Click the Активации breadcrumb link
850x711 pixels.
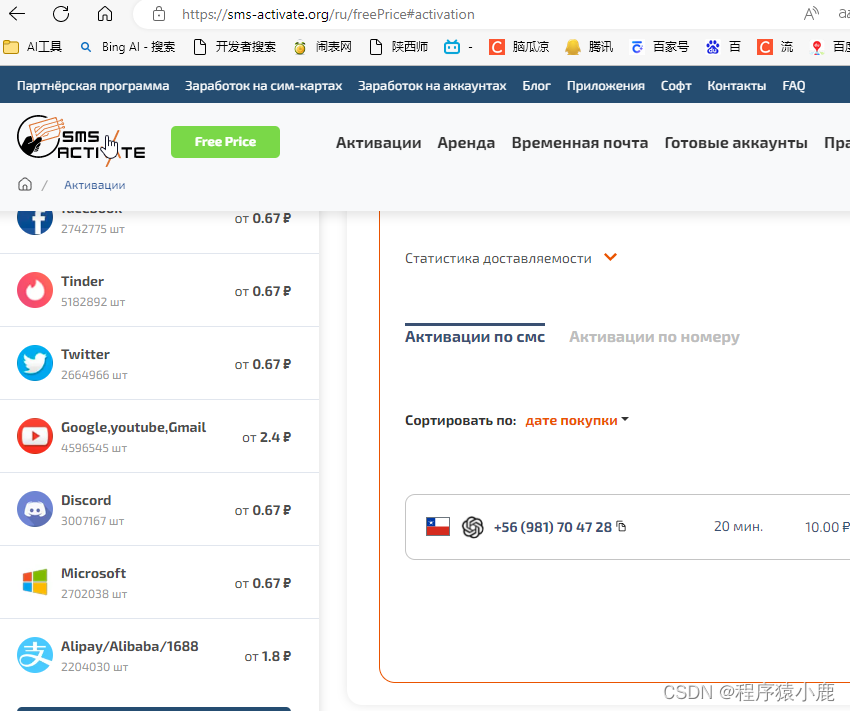94,185
